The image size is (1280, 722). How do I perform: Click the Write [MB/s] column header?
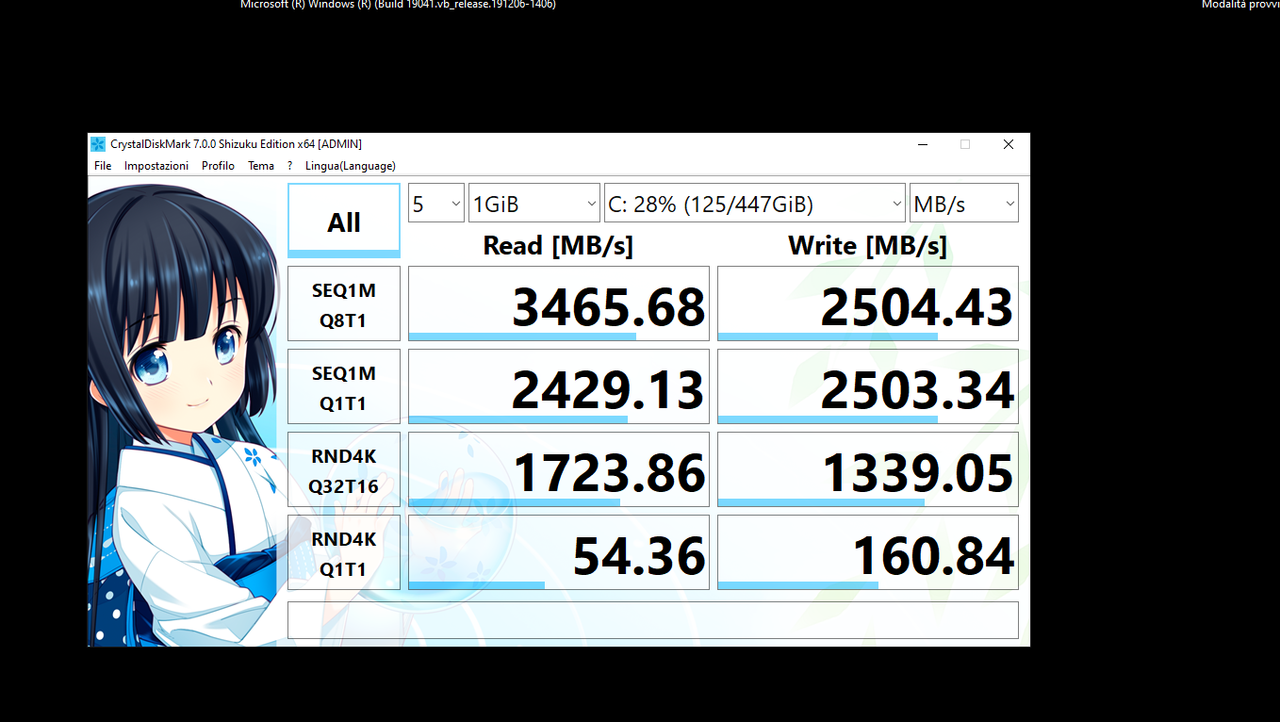867,245
